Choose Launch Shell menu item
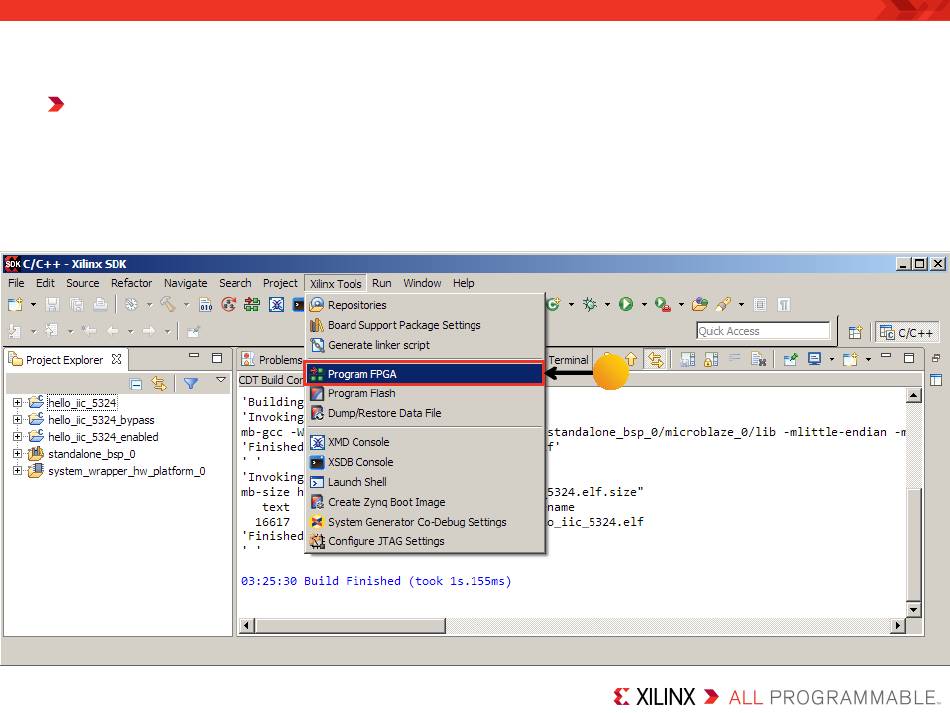 pos(424,482)
